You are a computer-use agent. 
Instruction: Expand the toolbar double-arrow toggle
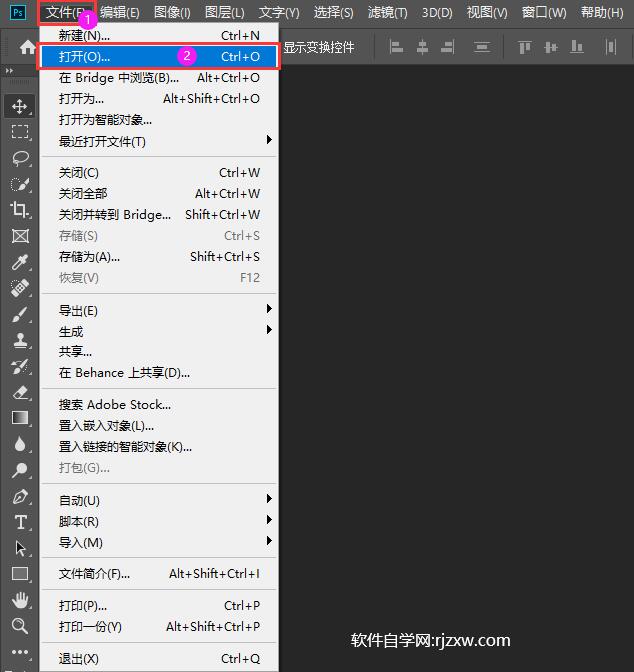coord(9,71)
